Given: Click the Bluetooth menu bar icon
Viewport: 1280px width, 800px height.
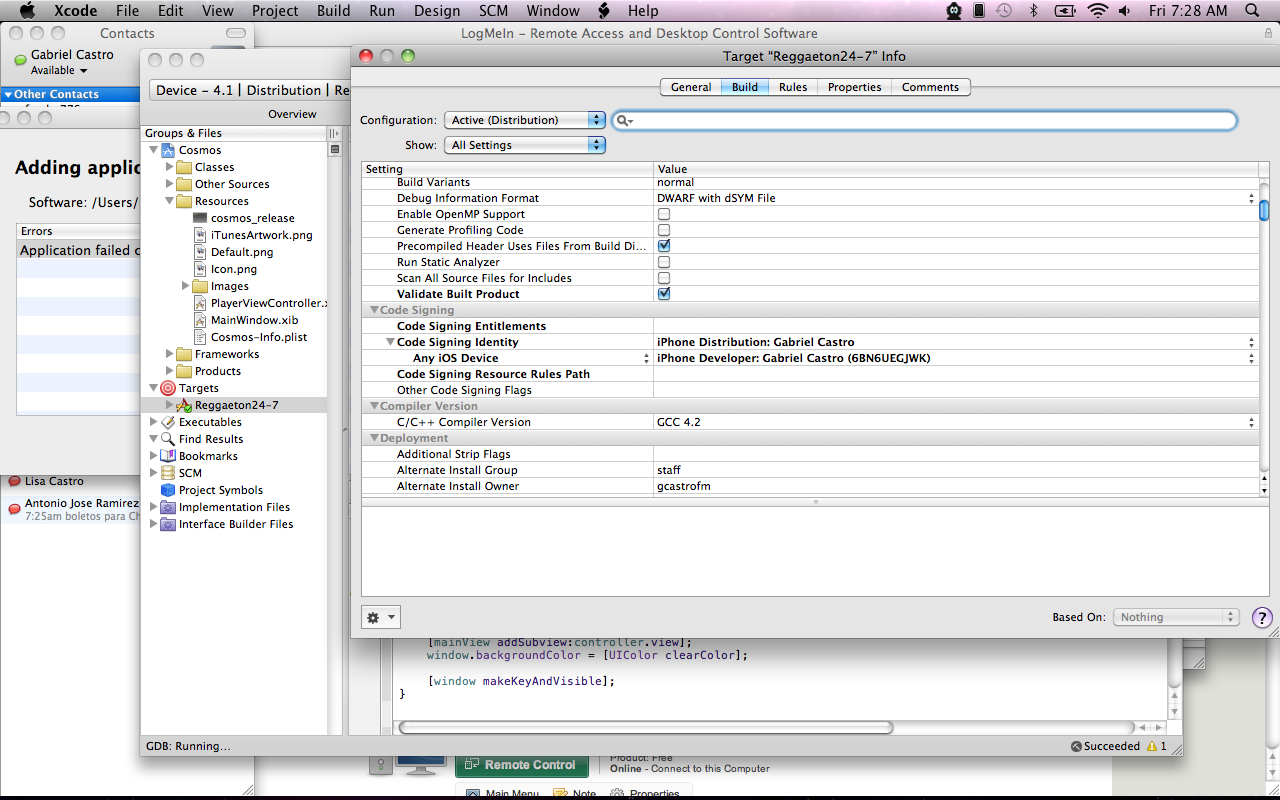Looking at the screenshot, I should click(x=1034, y=11).
